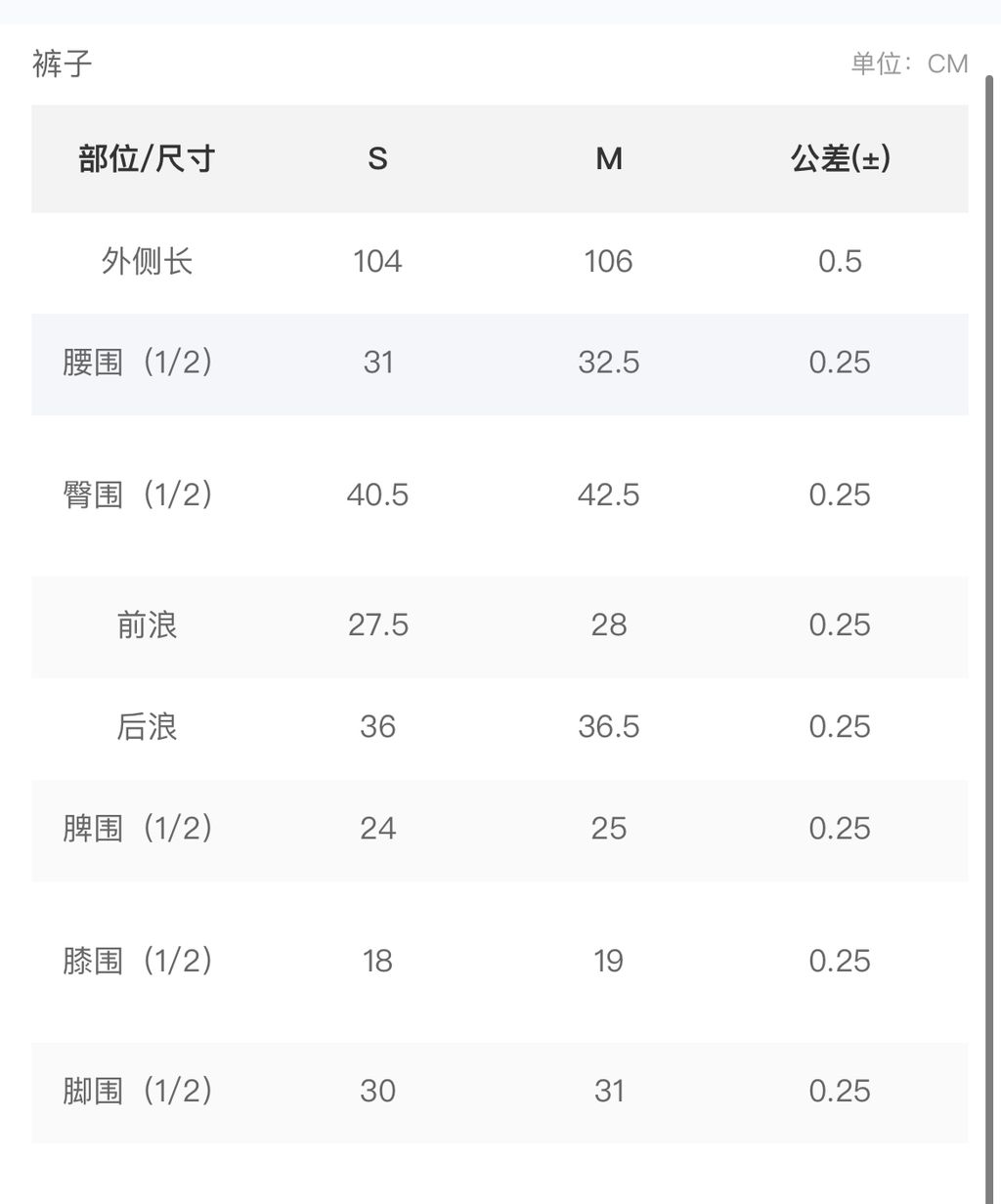Click the S value 104 for 外侧长

[x=377, y=261]
